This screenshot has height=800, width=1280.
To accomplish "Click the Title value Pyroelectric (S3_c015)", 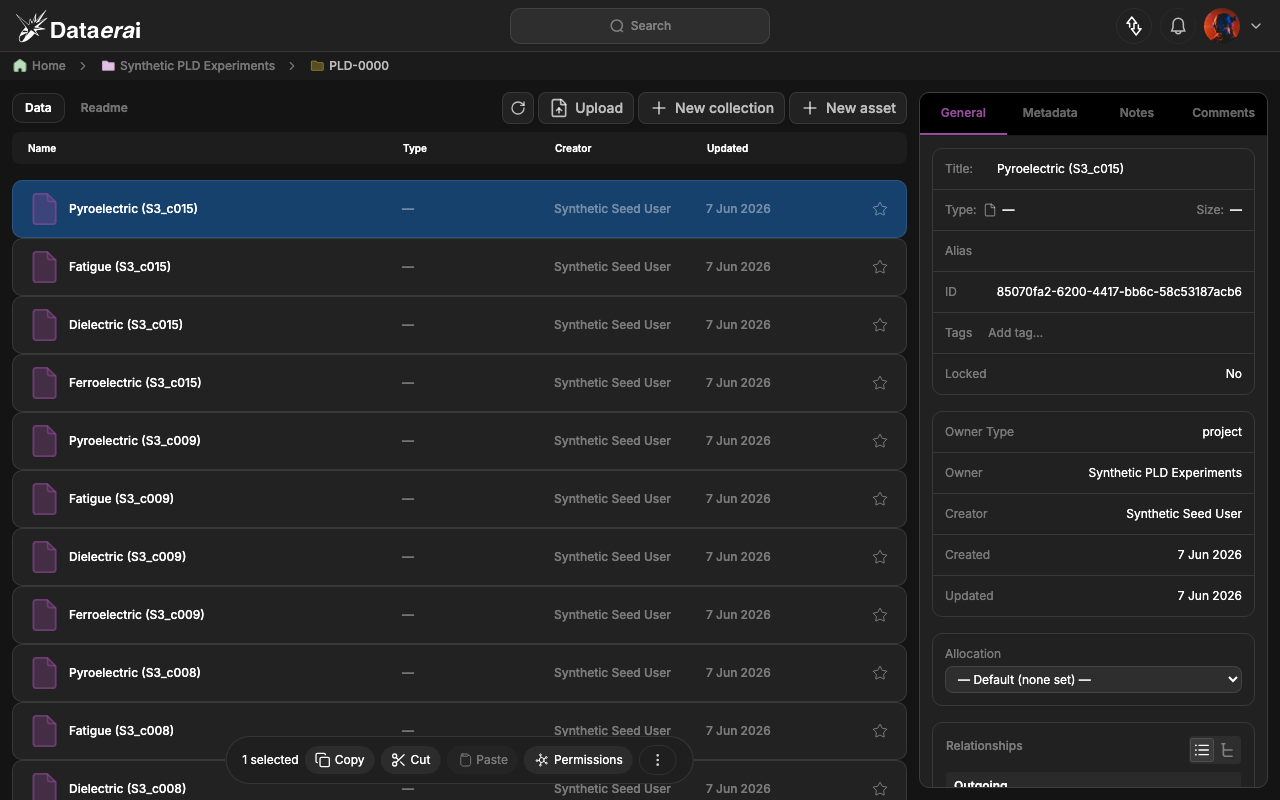I will [x=1060, y=169].
